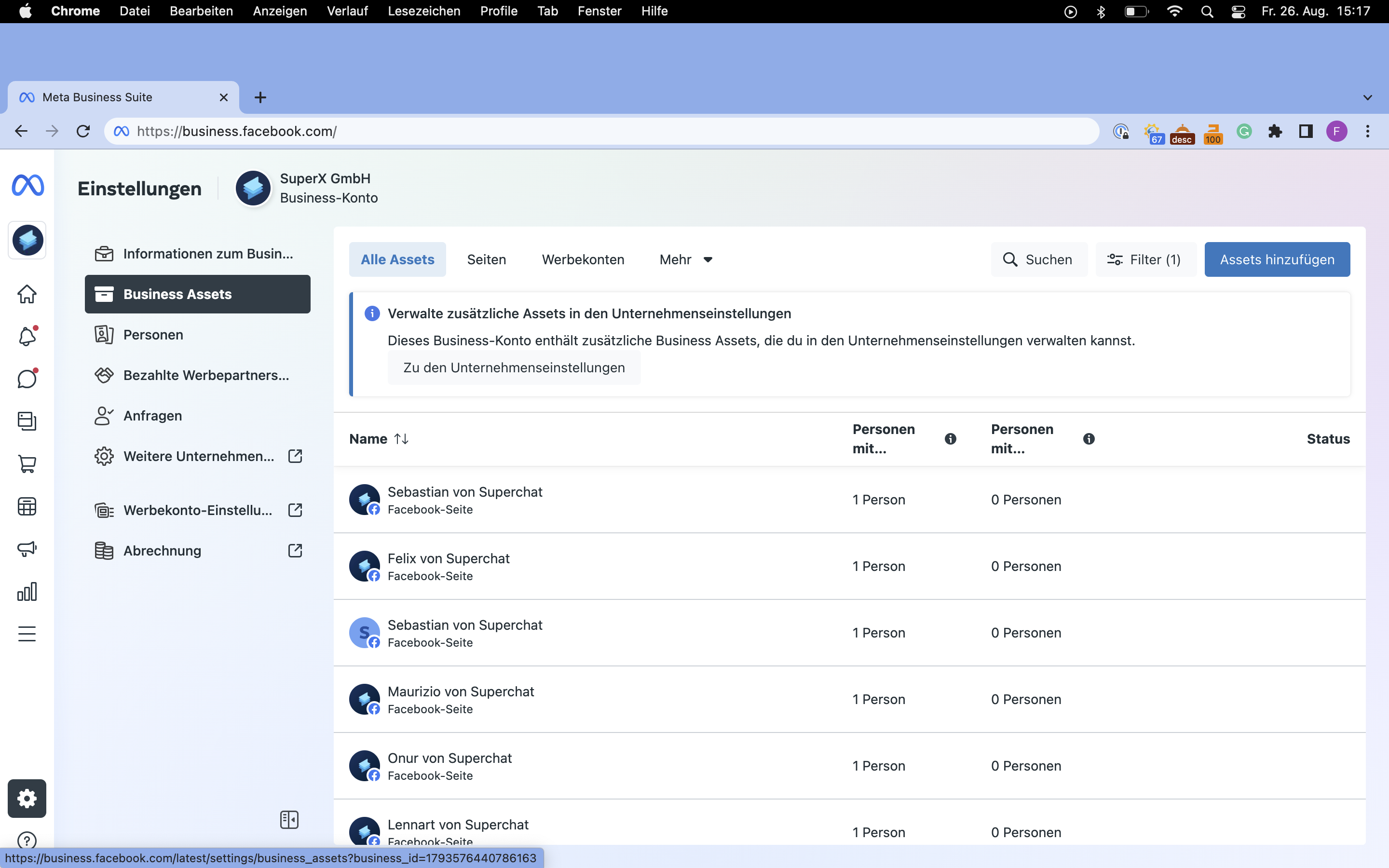Open the All Tools hamburger icon
This screenshot has width=1389, height=868.
[x=27, y=634]
